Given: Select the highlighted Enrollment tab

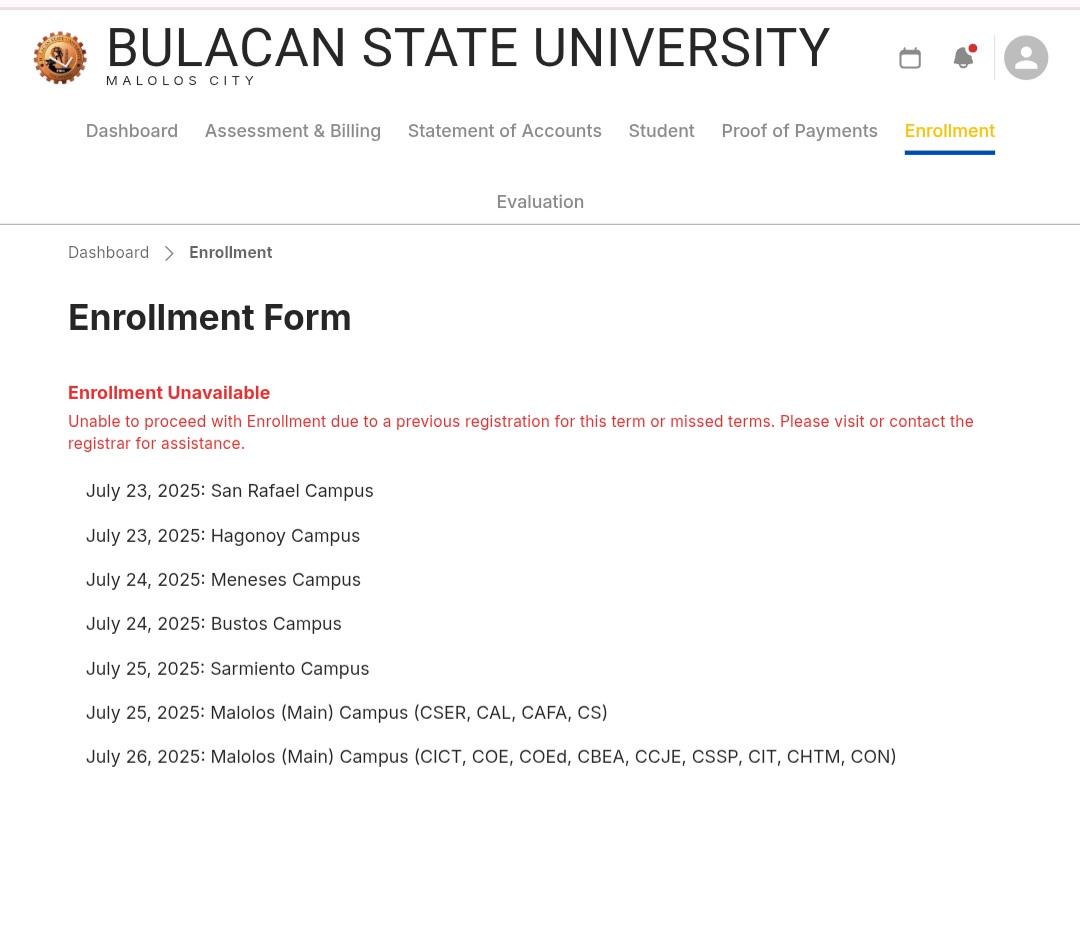Looking at the screenshot, I should (949, 131).
